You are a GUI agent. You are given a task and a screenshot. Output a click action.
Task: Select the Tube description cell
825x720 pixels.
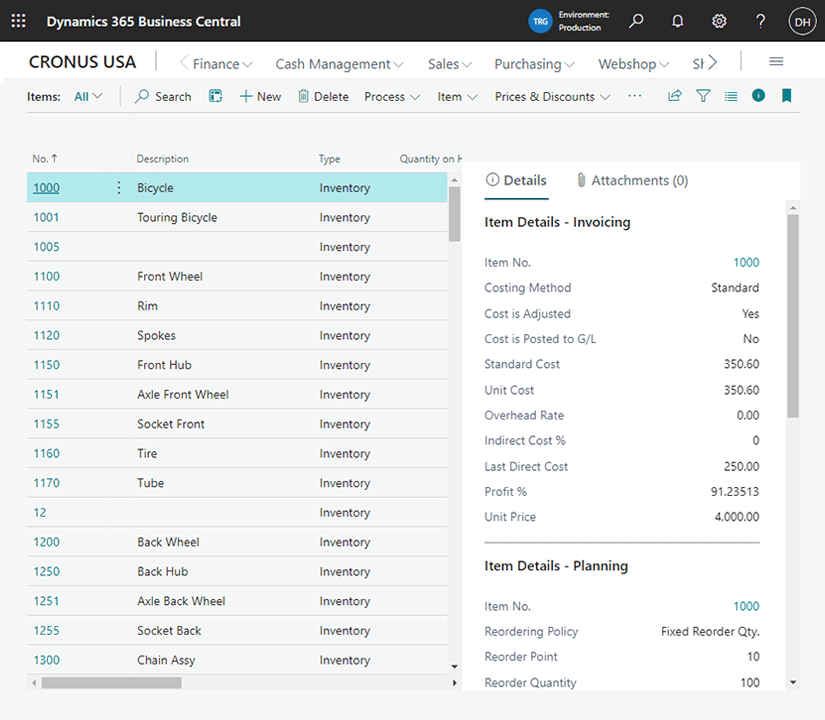pyautogui.click(x=150, y=483)
